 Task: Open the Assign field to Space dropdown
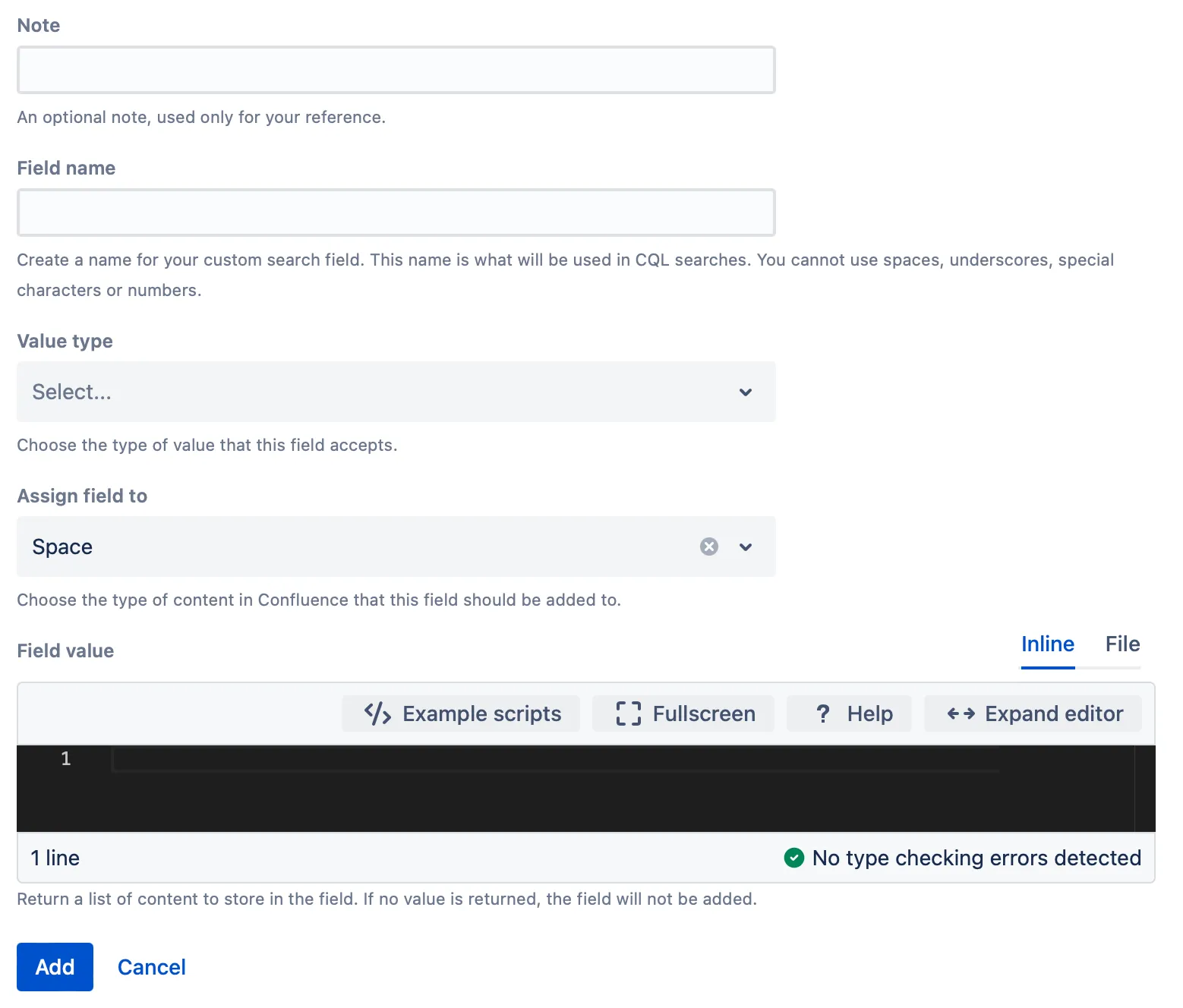[396, 547]
